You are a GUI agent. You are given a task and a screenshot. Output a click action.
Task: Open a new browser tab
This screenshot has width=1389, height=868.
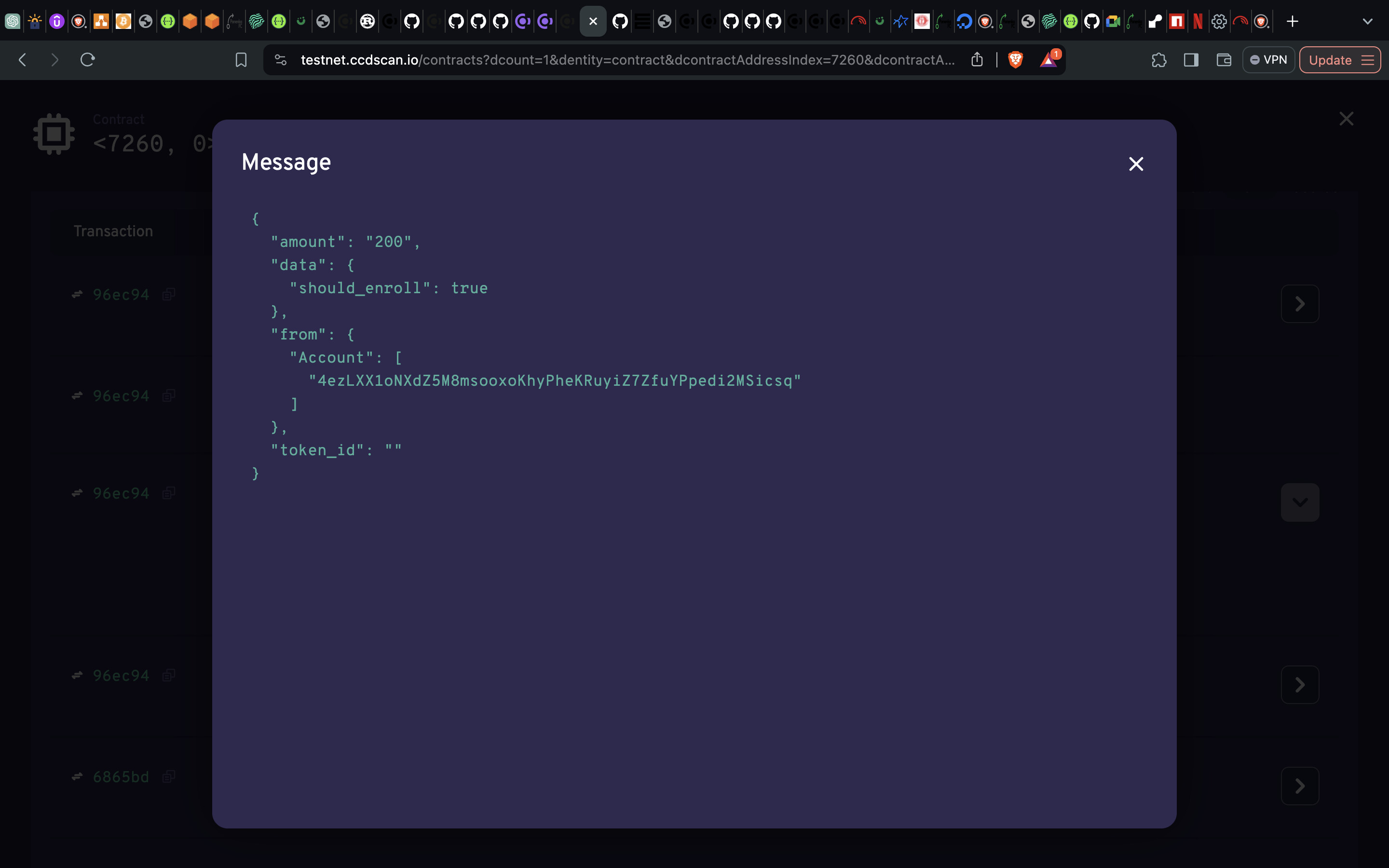1292,22
